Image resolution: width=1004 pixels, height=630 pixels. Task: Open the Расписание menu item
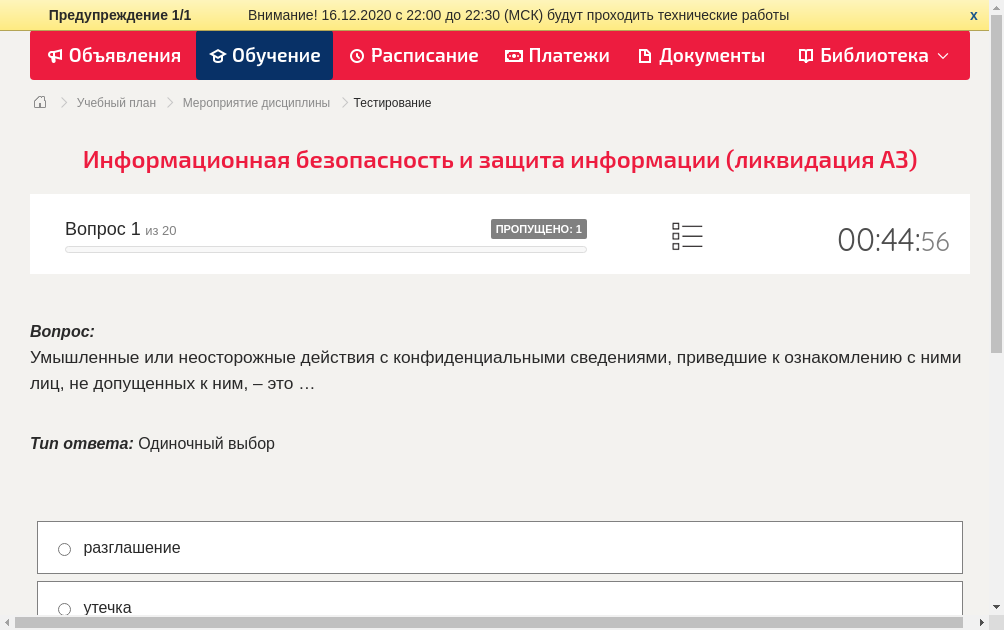click(414, 56)
